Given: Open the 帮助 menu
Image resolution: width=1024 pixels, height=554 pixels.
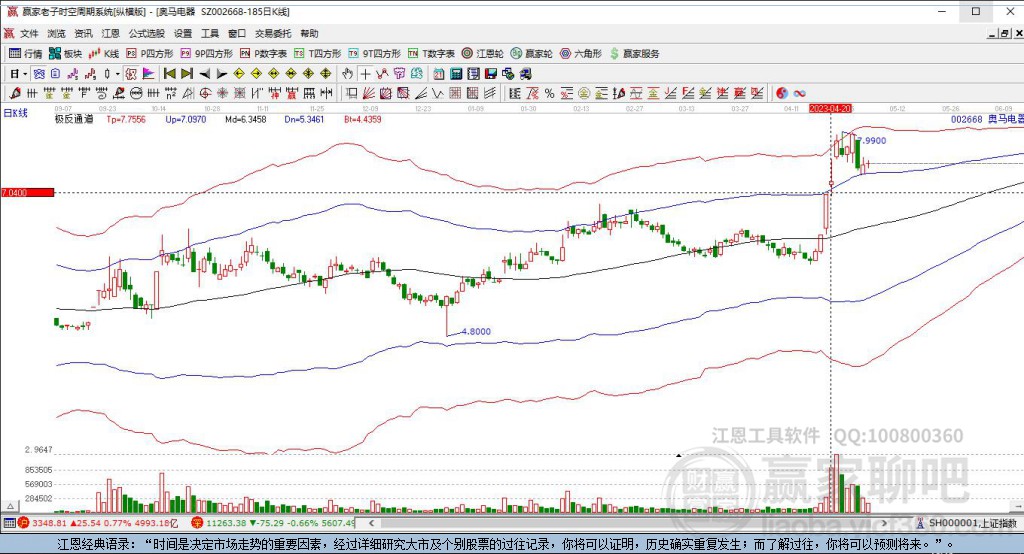Looking at the screenshot, I should [x=309, y=33].
